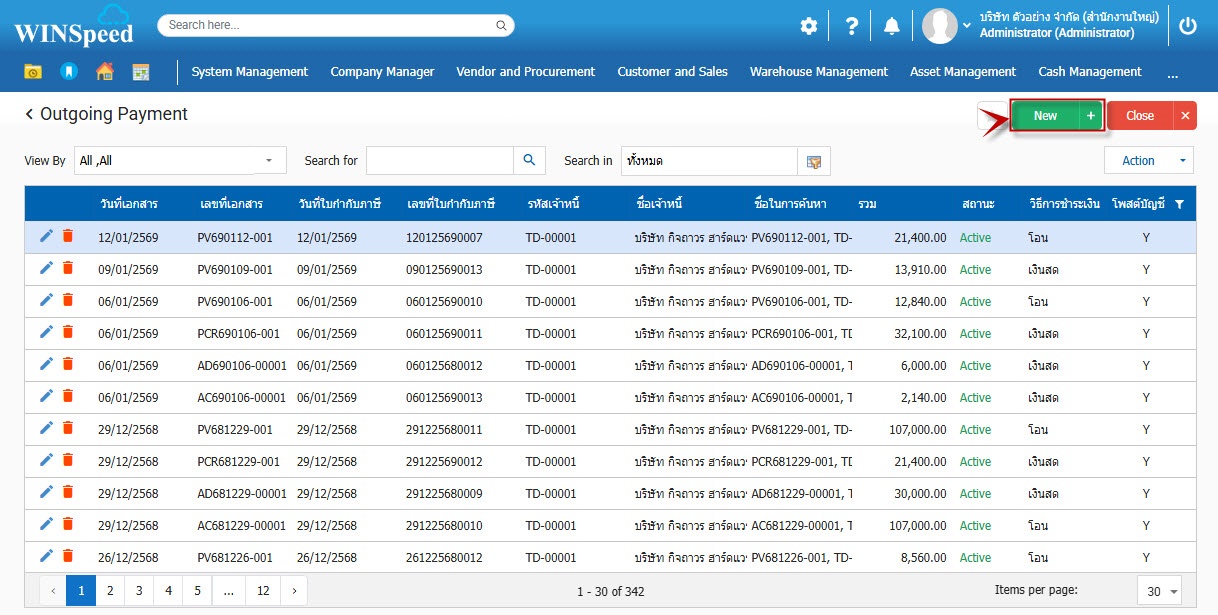The height and width of the screenshot is (615, 1218).
Task: Open the Vendor and Procurement menu
Action: (525, 72)
